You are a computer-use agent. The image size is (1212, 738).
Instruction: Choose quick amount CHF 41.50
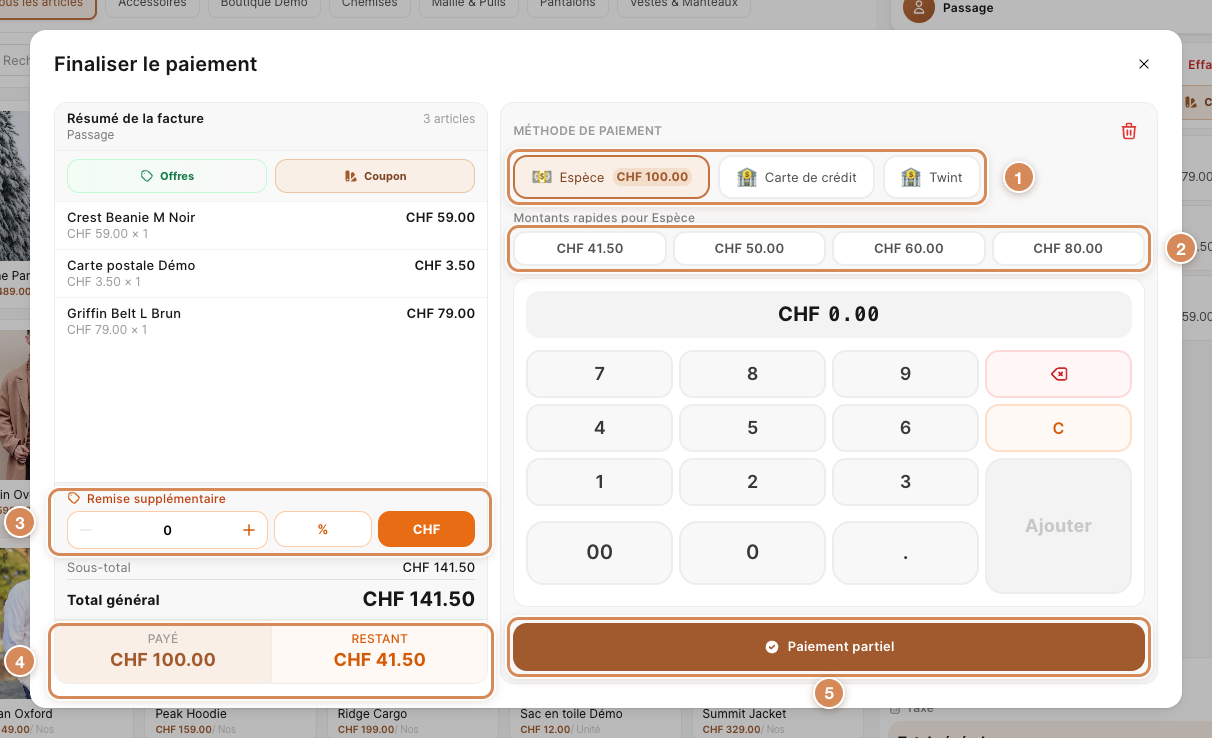(x=590, y=248)
